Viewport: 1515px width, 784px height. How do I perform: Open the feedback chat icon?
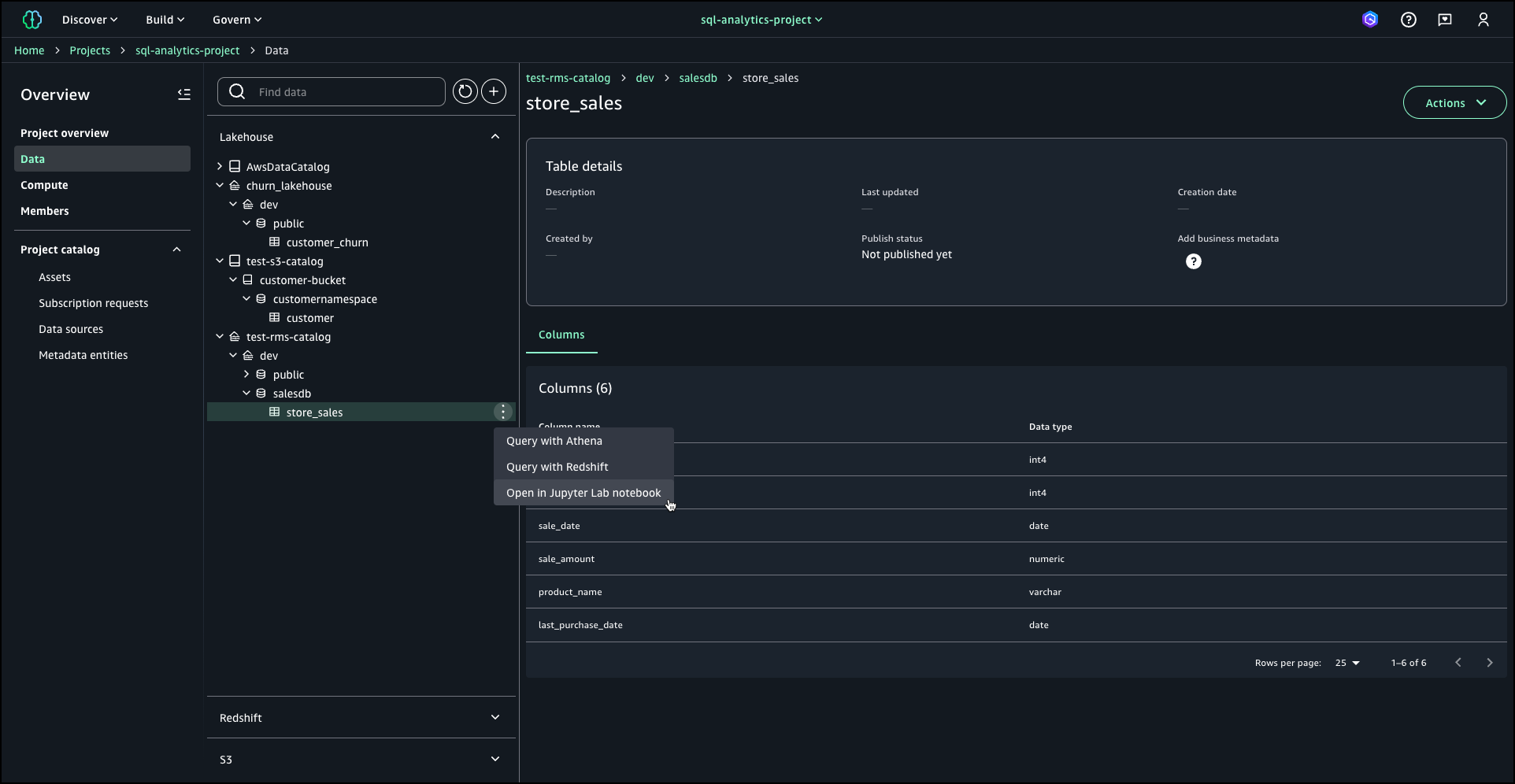(x=1445, y=20)
